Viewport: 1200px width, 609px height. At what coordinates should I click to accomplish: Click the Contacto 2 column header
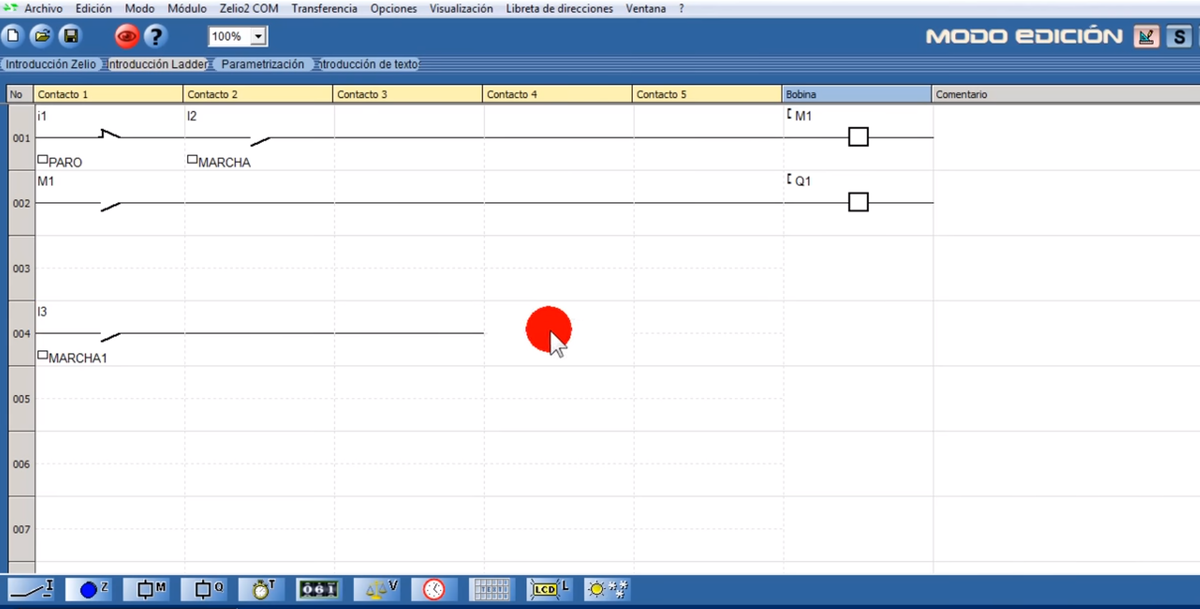(259, 94)
